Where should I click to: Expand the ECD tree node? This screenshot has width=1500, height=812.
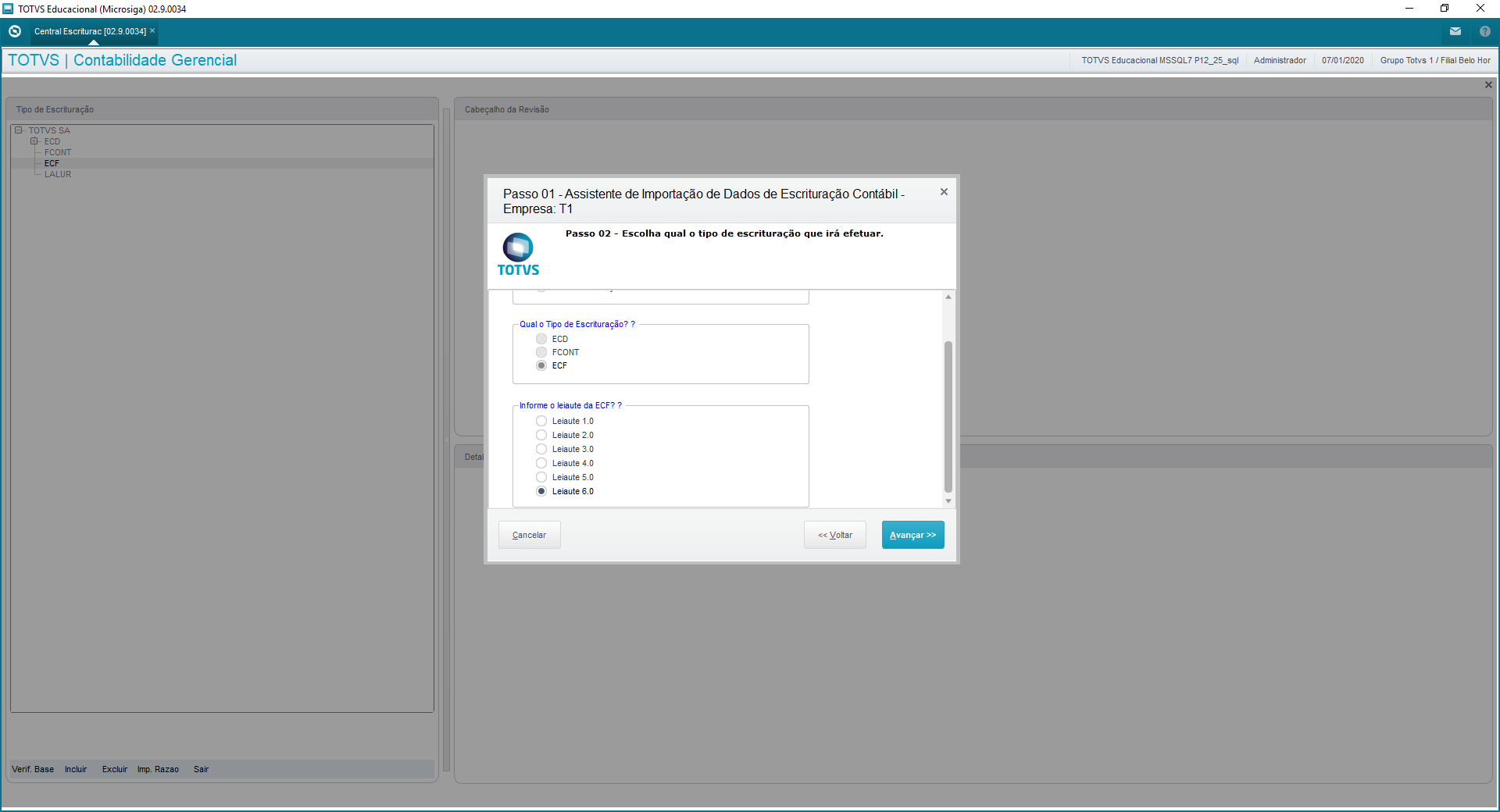pyautogui.click(x=34, y=141)
